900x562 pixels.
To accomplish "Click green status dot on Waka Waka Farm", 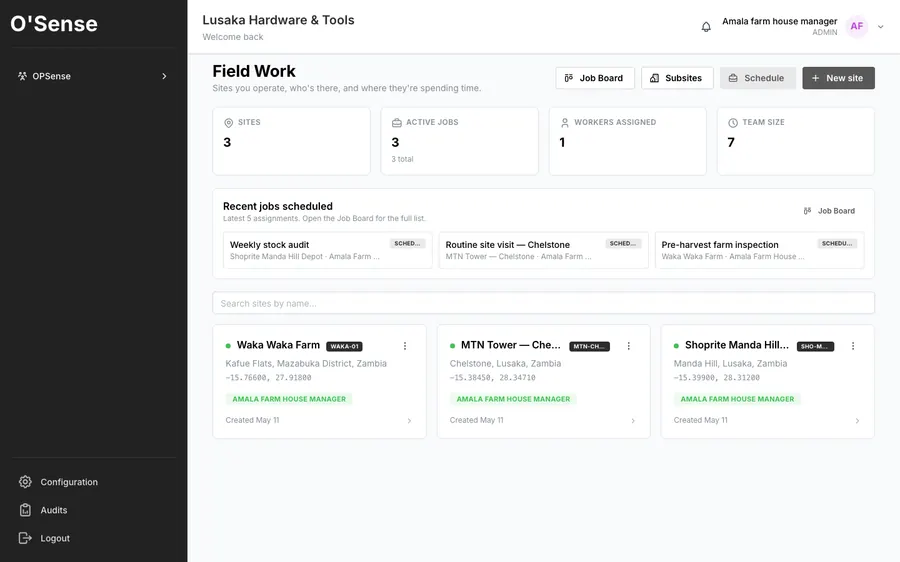I will (x=228, y=346).
